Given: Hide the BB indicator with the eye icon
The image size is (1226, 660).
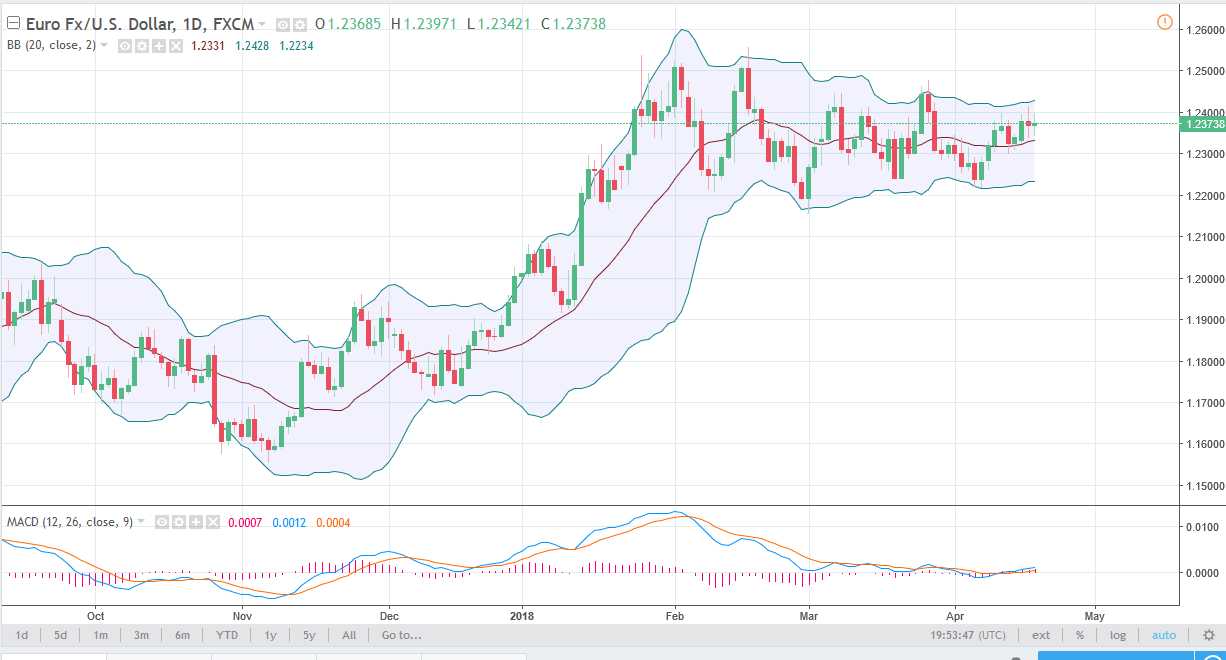Looking at the screenshot, I should pos(124,45).
